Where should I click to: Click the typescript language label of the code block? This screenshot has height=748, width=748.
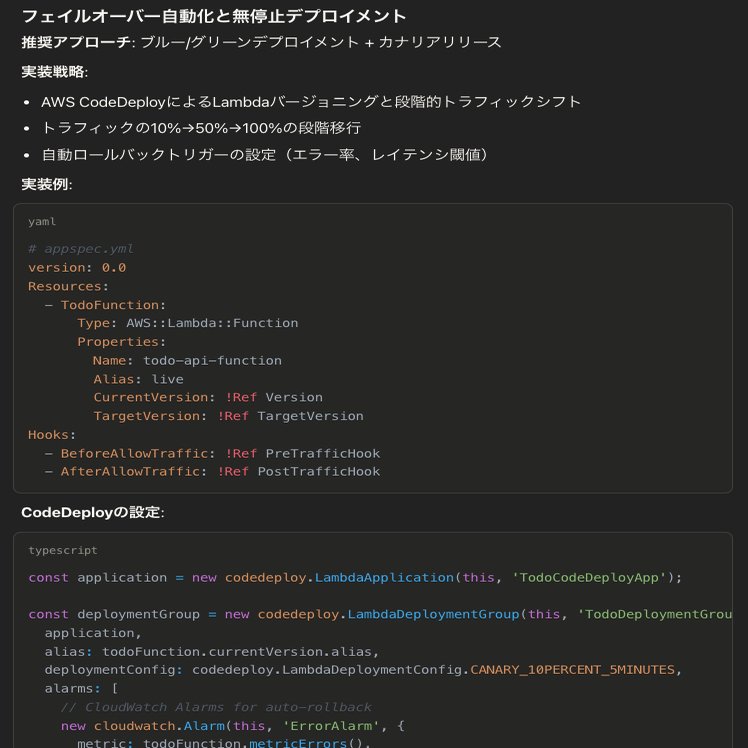point(62,551)
